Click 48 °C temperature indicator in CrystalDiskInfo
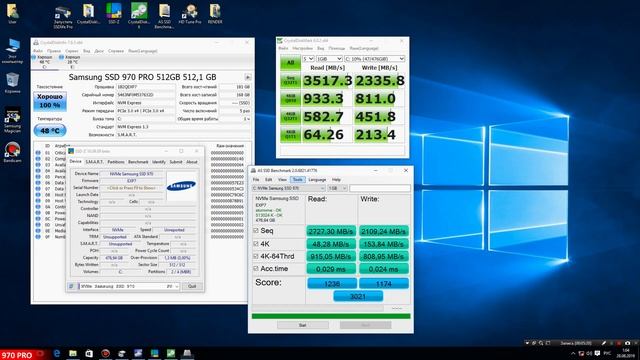This screenshot has height=360, width=640. click(50, 131)
